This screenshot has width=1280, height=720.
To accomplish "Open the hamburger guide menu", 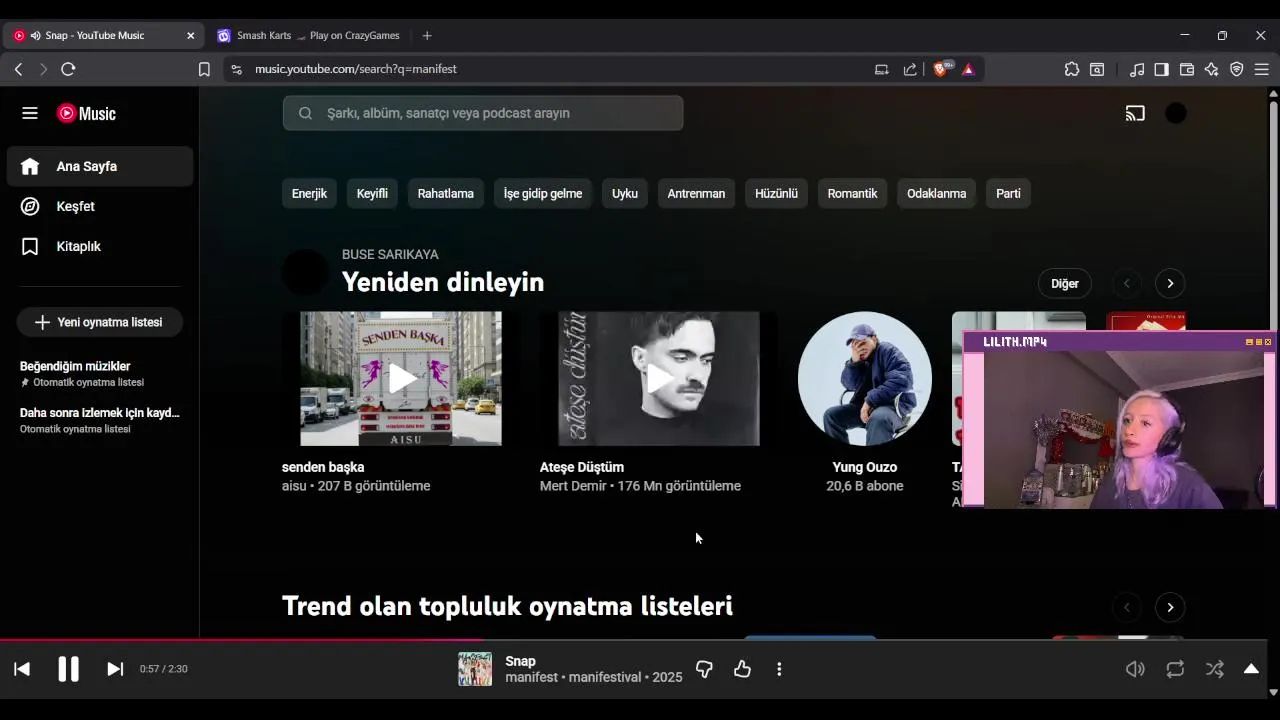I will pos(30,113).
